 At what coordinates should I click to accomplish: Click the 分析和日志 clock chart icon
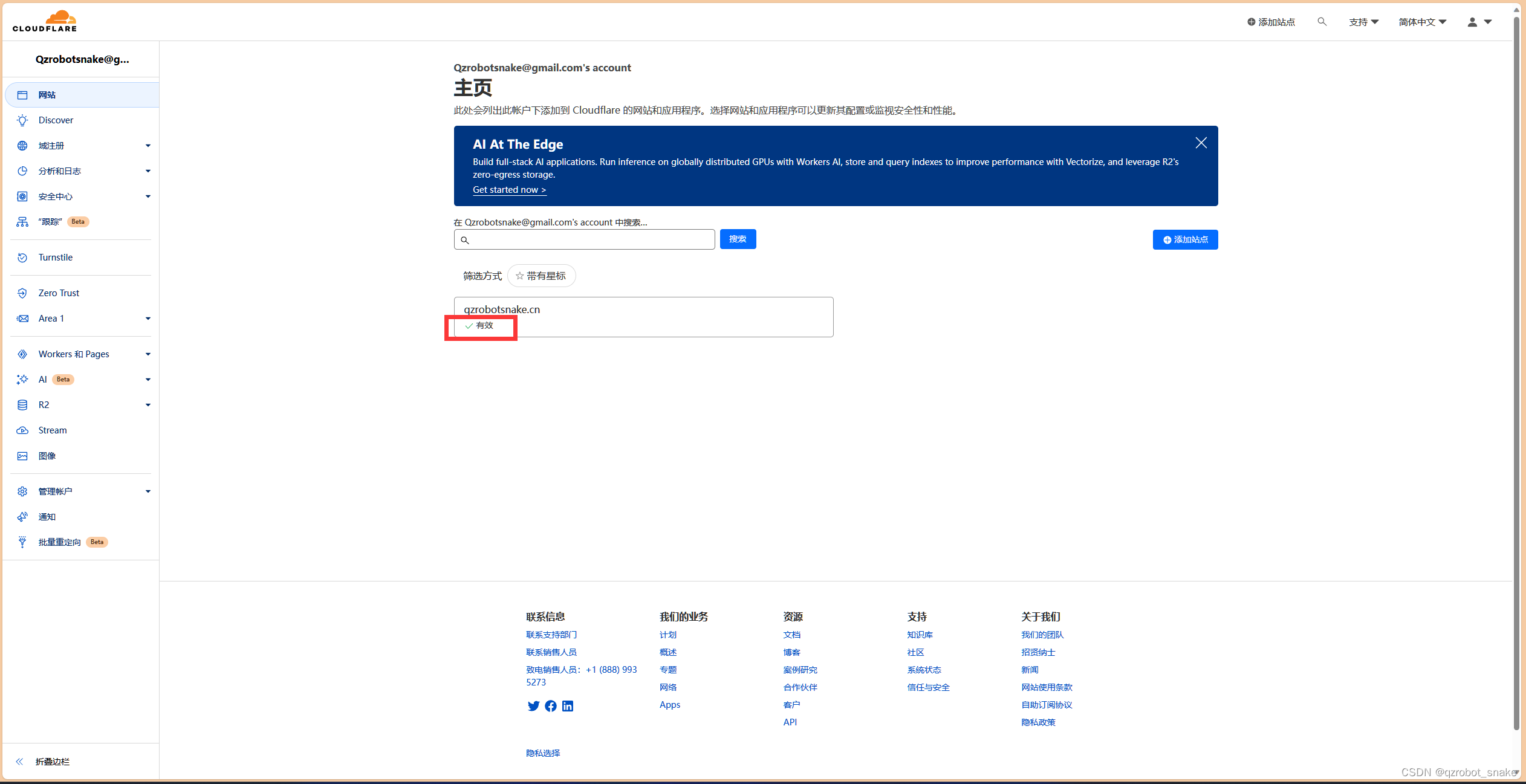click(x=22, y=171)
